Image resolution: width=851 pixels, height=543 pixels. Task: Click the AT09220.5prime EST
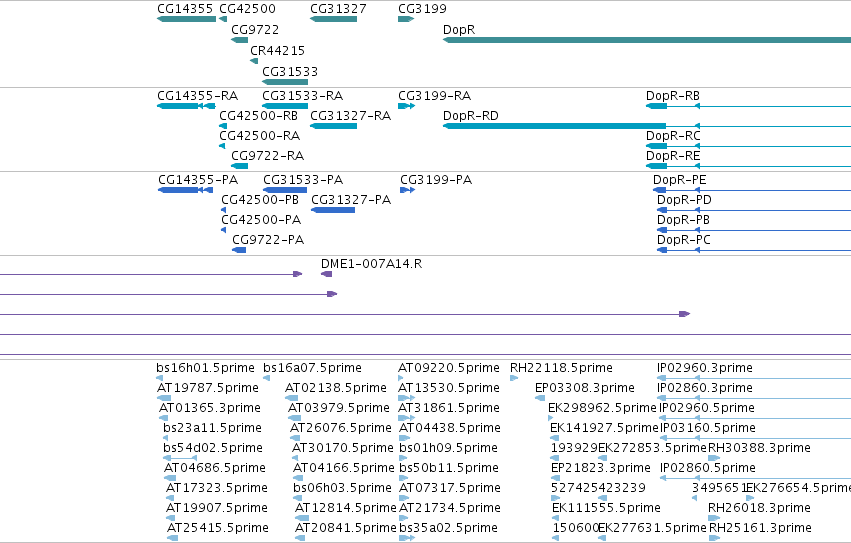[401, 378]
